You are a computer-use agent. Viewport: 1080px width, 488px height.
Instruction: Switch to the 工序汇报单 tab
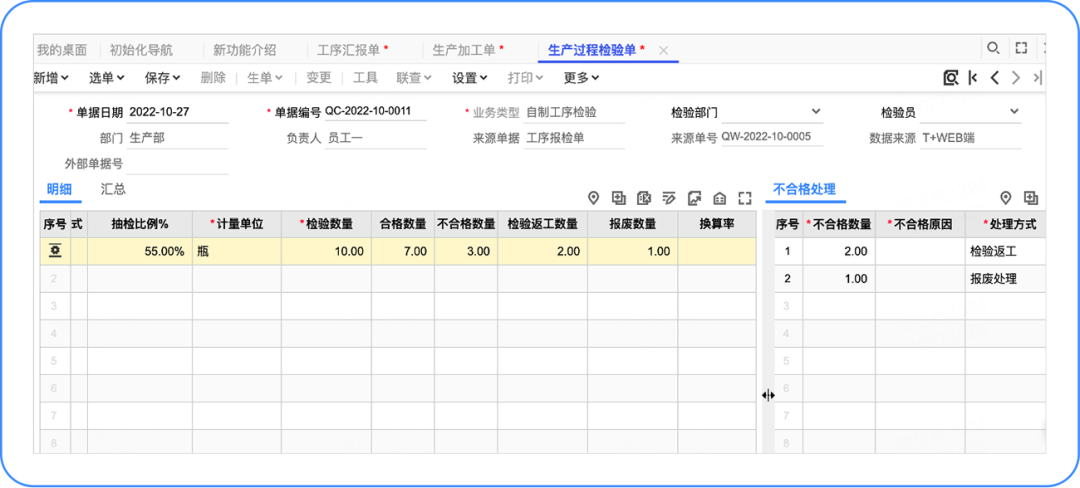[x=352, y=50]
